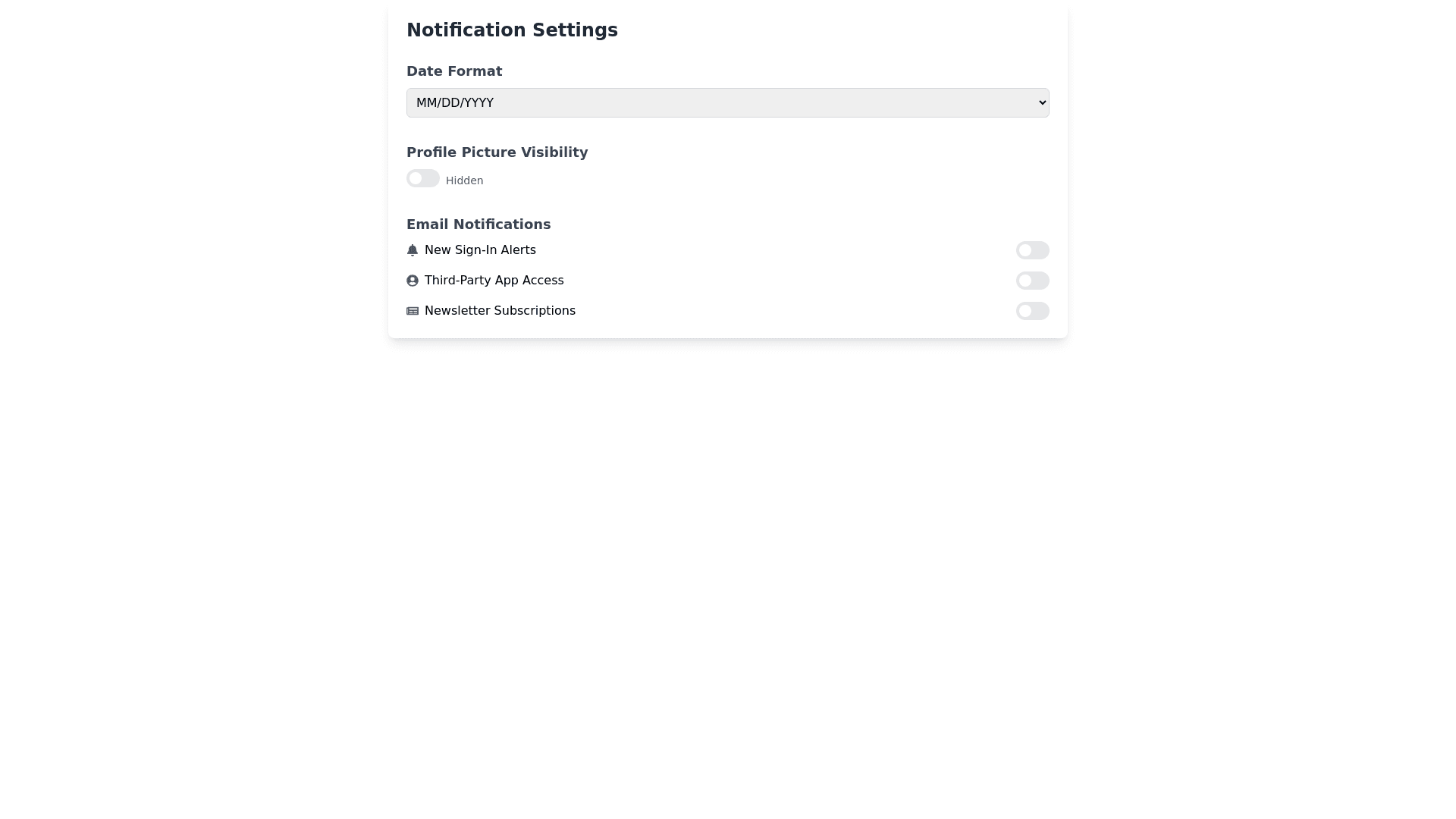
Task: Click the user circle icon for Third-Party App Access
Action: [x=413, y=281]
